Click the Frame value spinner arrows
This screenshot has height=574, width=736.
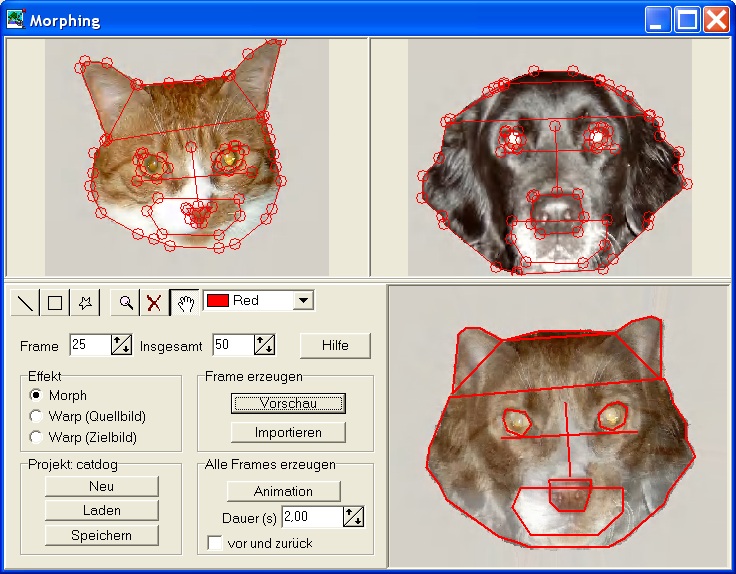point(122,345)
